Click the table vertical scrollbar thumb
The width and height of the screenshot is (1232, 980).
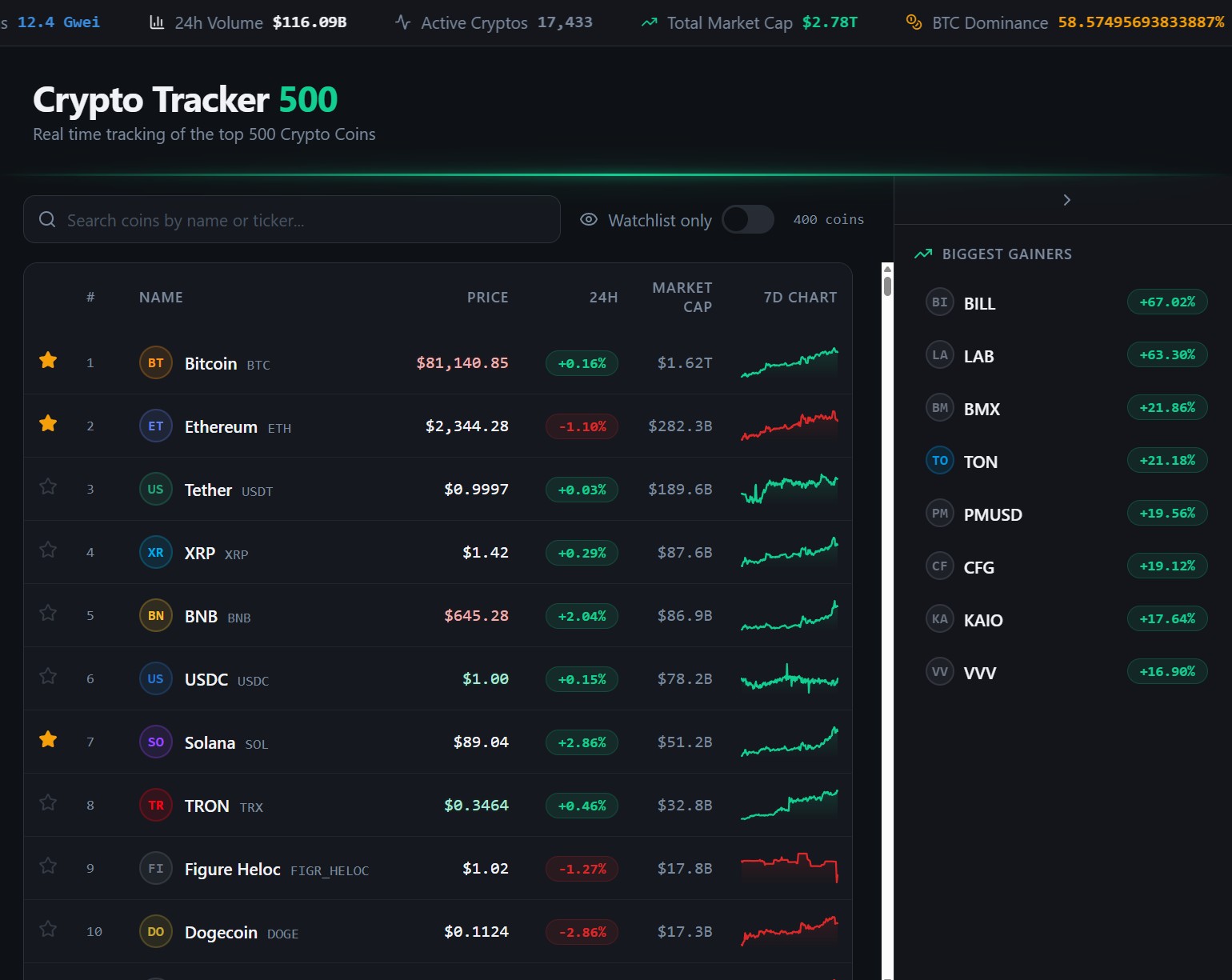[x=887, y=286]
